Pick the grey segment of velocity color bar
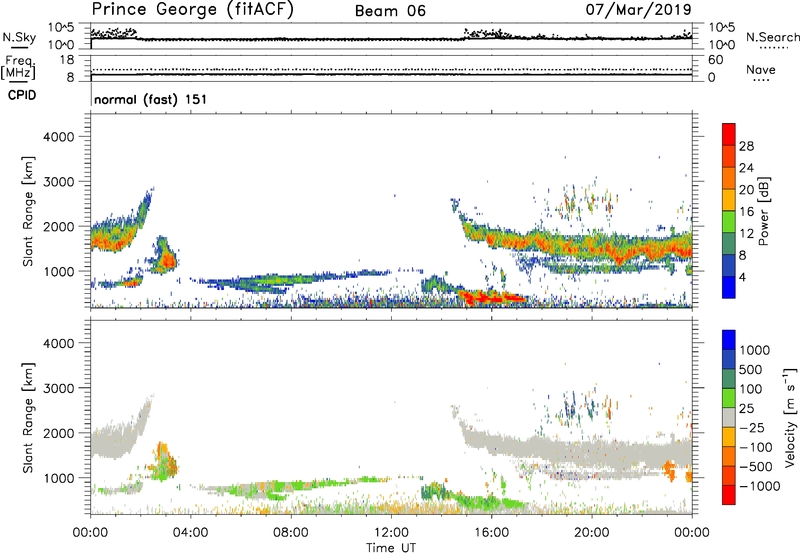This screenshot has height=554, width=800. point(729,417)
